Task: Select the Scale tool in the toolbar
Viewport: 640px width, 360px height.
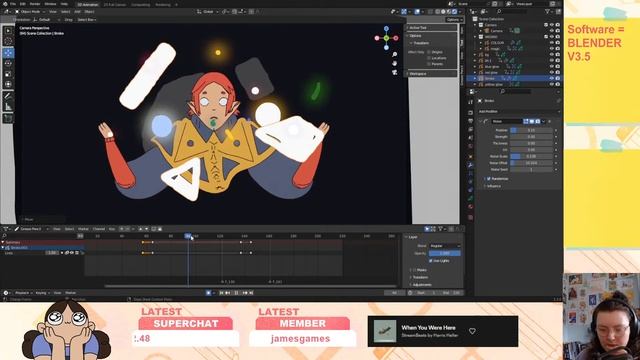Action: click(x=8, y=74)
